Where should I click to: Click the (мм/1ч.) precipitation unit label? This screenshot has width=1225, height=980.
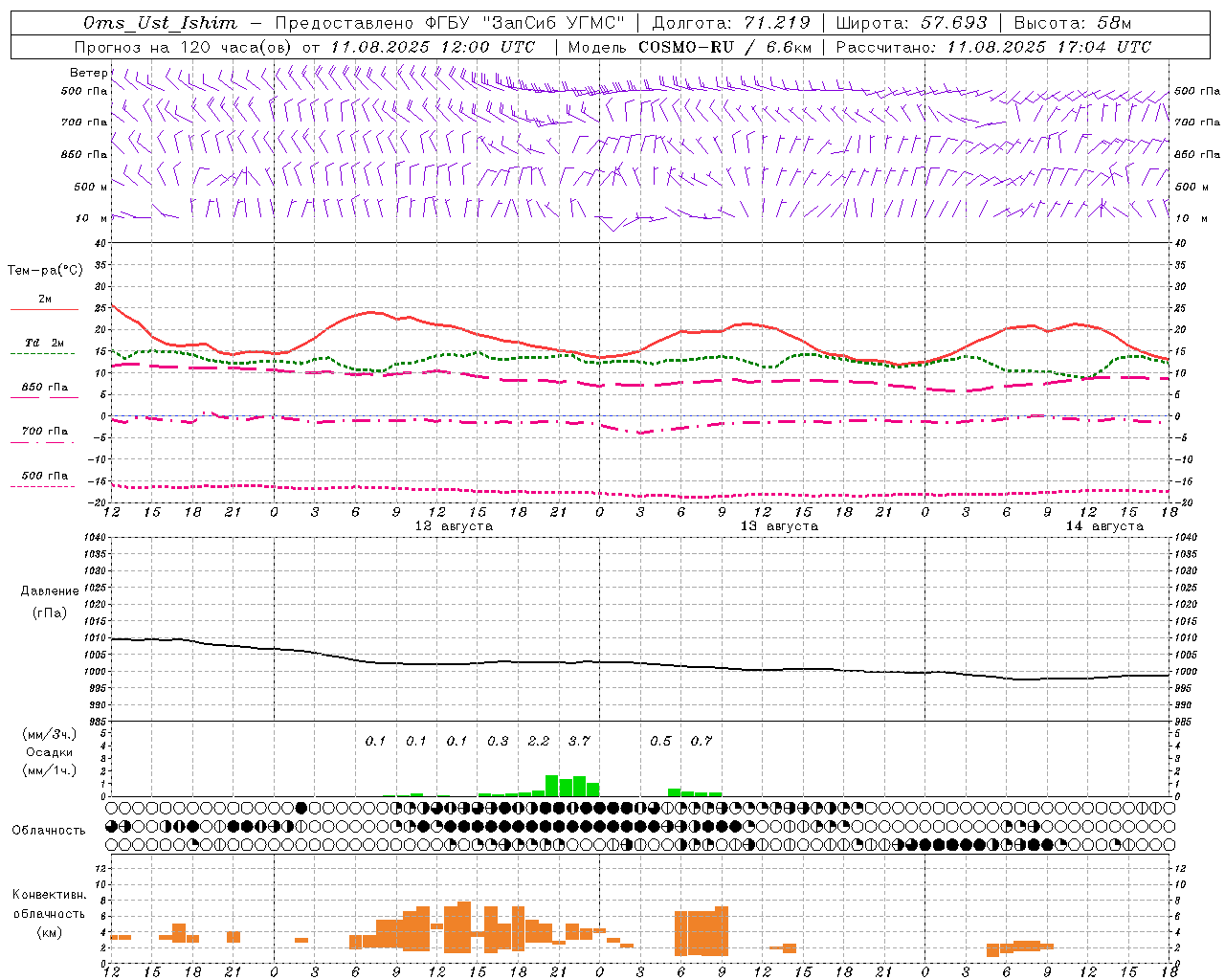tap(50, 769)
